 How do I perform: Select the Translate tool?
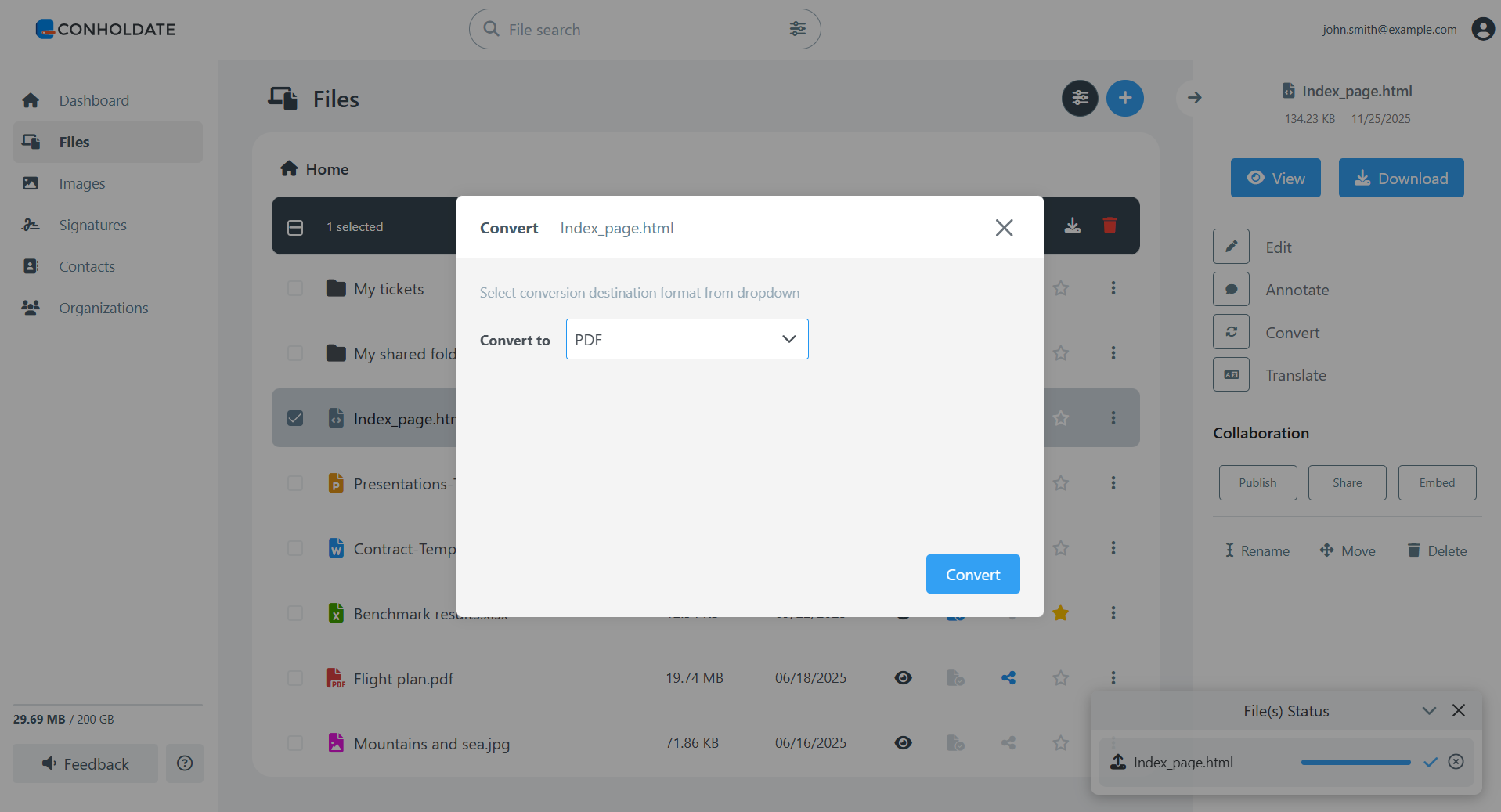click(x=1230, y=374)
